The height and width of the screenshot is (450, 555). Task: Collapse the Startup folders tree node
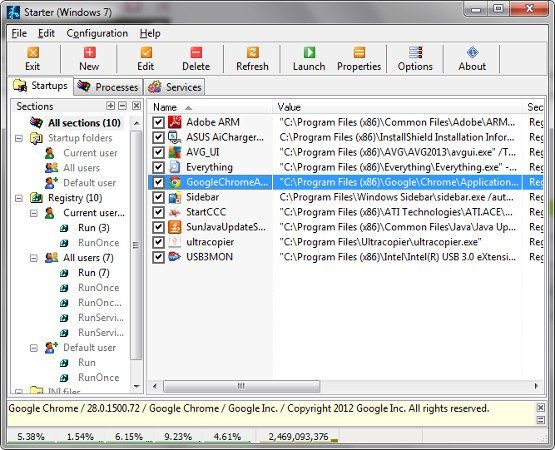(x=19, y=138)
